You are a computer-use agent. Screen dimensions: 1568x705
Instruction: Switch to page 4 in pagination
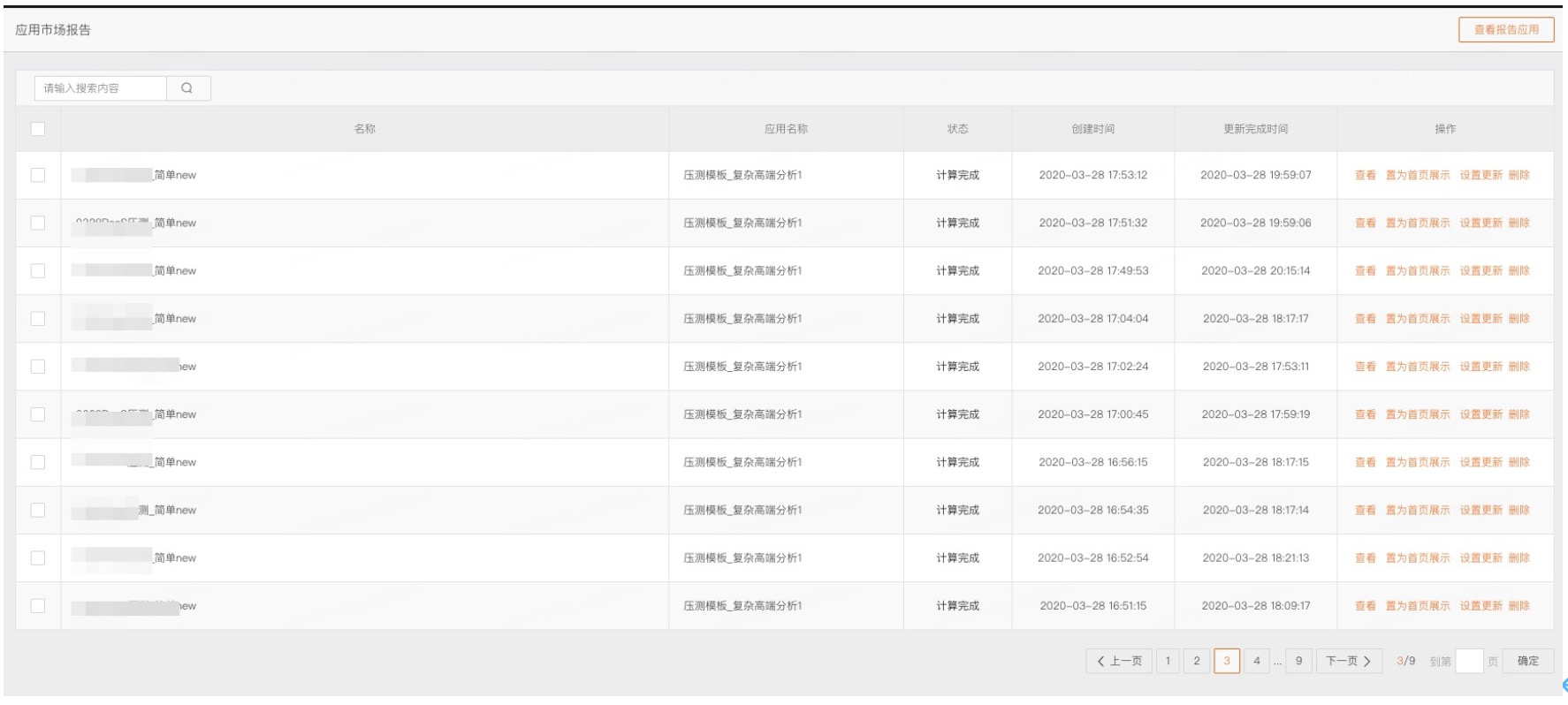(x=1257, y=661)
